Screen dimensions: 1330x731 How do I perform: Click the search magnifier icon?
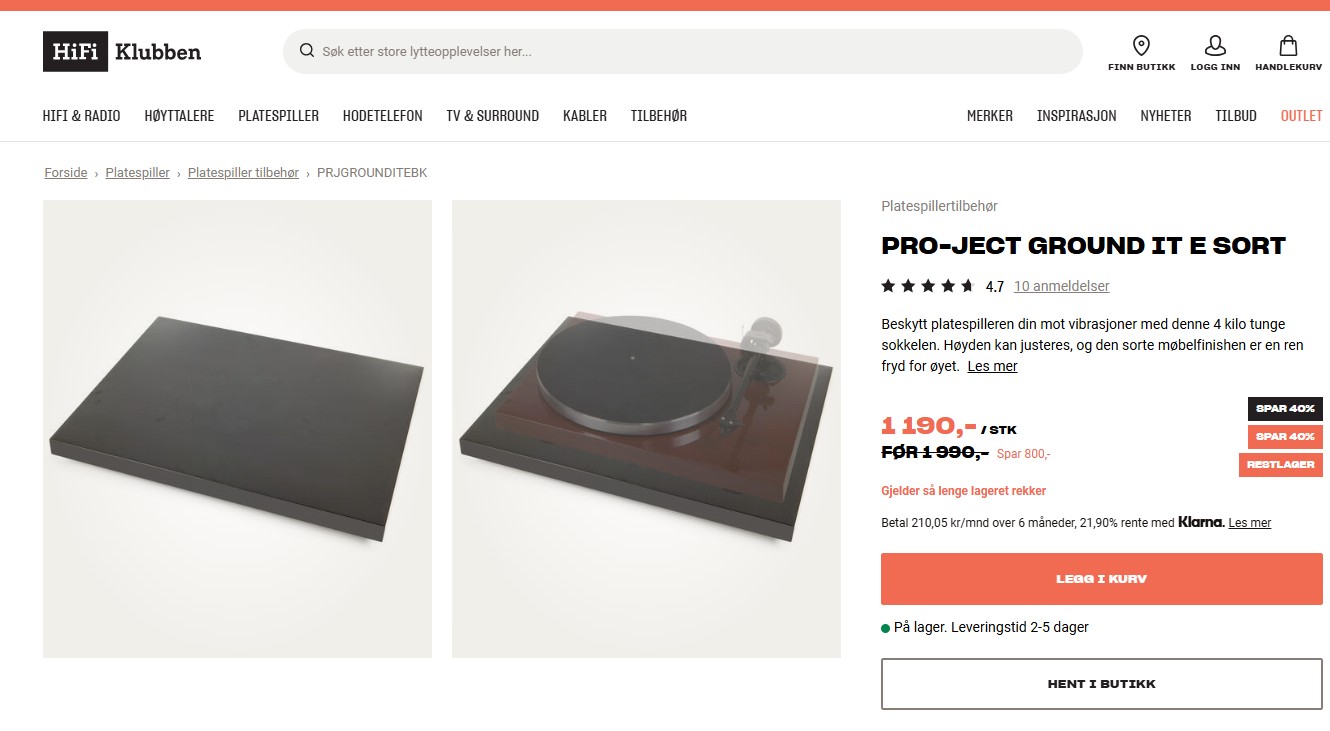[307, 51]
